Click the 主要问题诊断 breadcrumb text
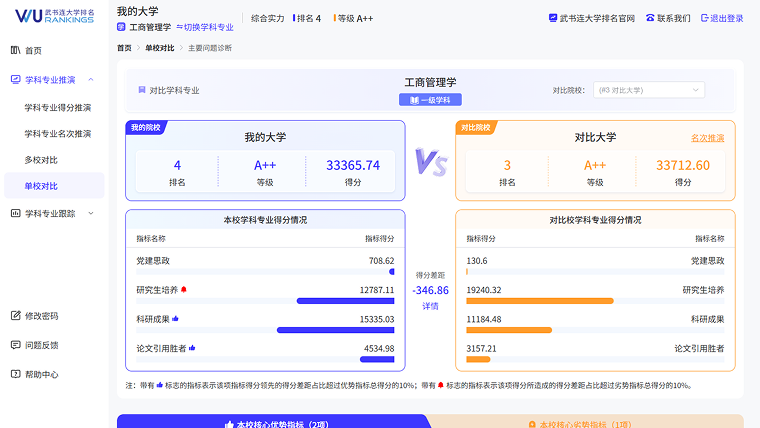 pos(210,48)
